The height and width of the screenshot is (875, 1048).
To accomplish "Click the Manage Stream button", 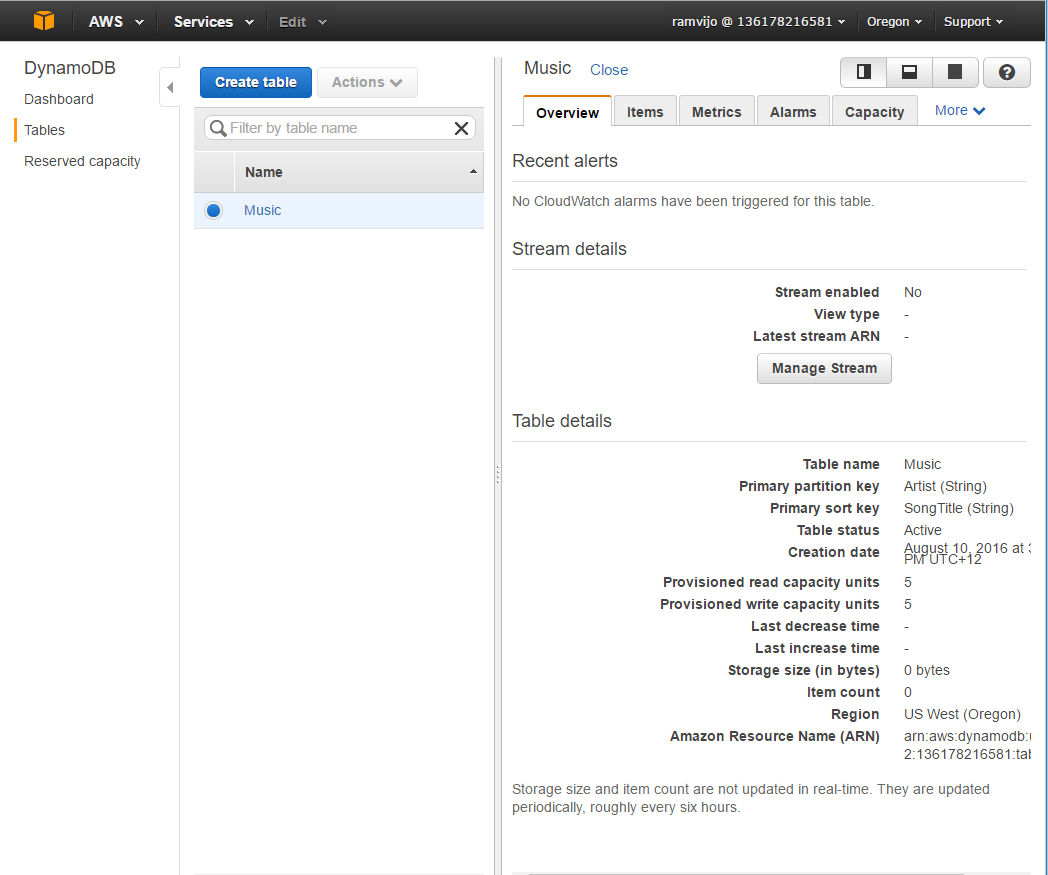I will (824, 368).
